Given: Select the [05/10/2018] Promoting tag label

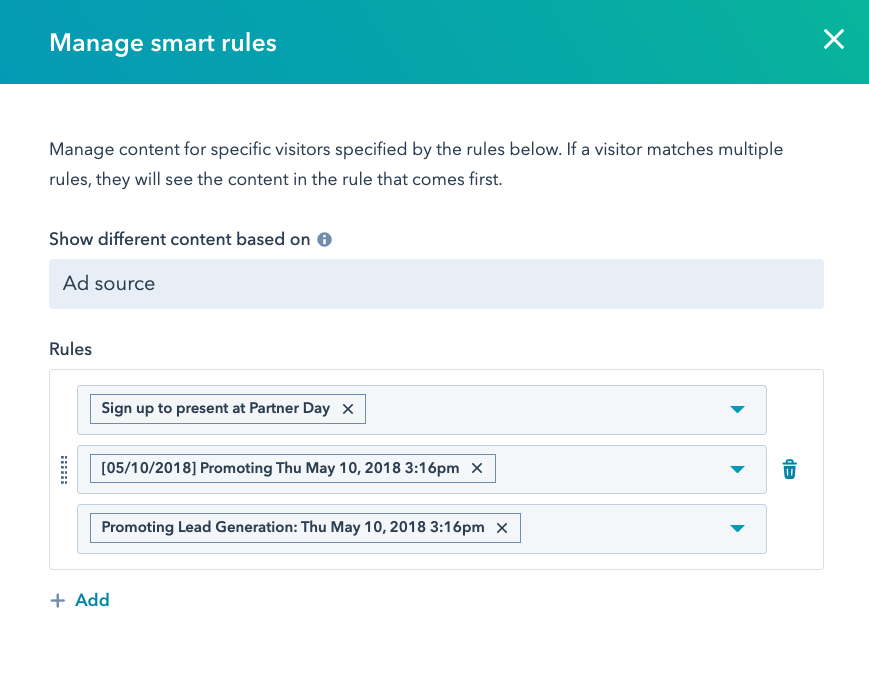Looking at the screenshot, I should (280, 468).
